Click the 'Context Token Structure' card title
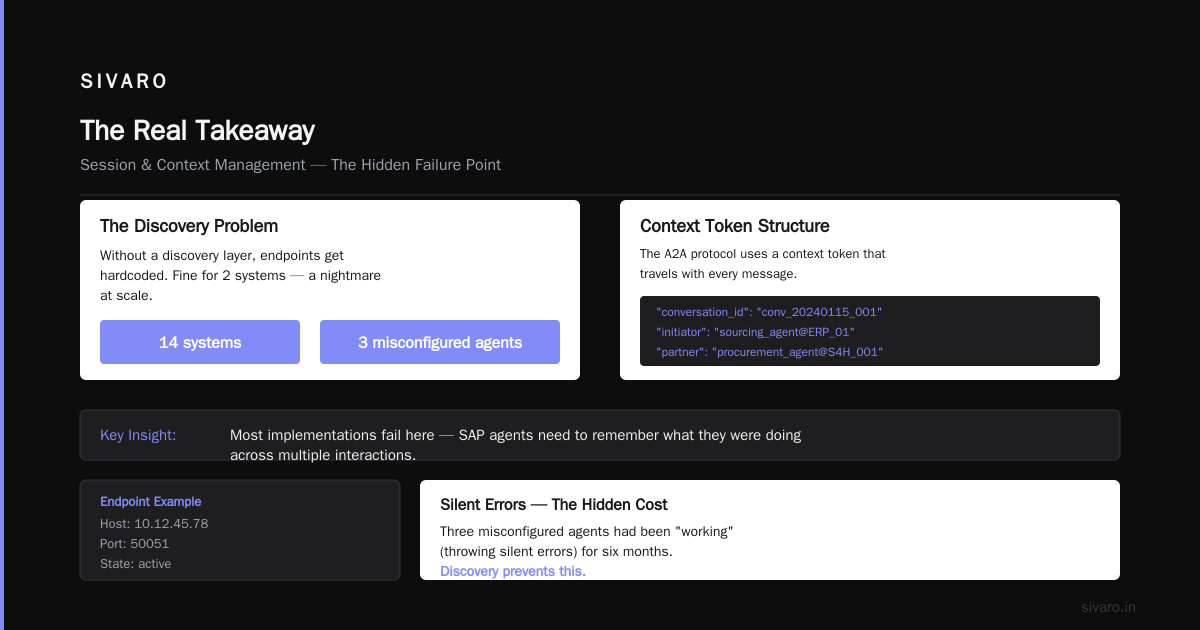The height and width of the screenshot is (630, 1200). tap(735, 226)
